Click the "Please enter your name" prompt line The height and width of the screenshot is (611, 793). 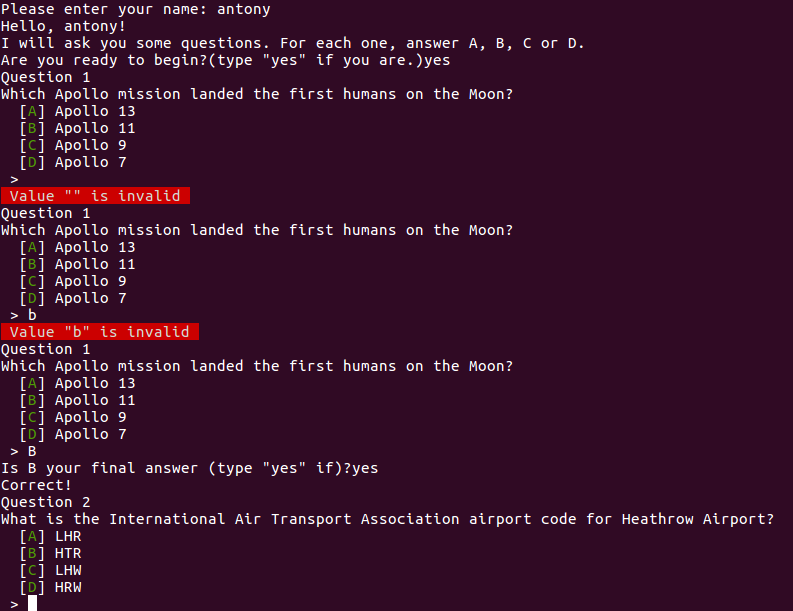point(135,9)
